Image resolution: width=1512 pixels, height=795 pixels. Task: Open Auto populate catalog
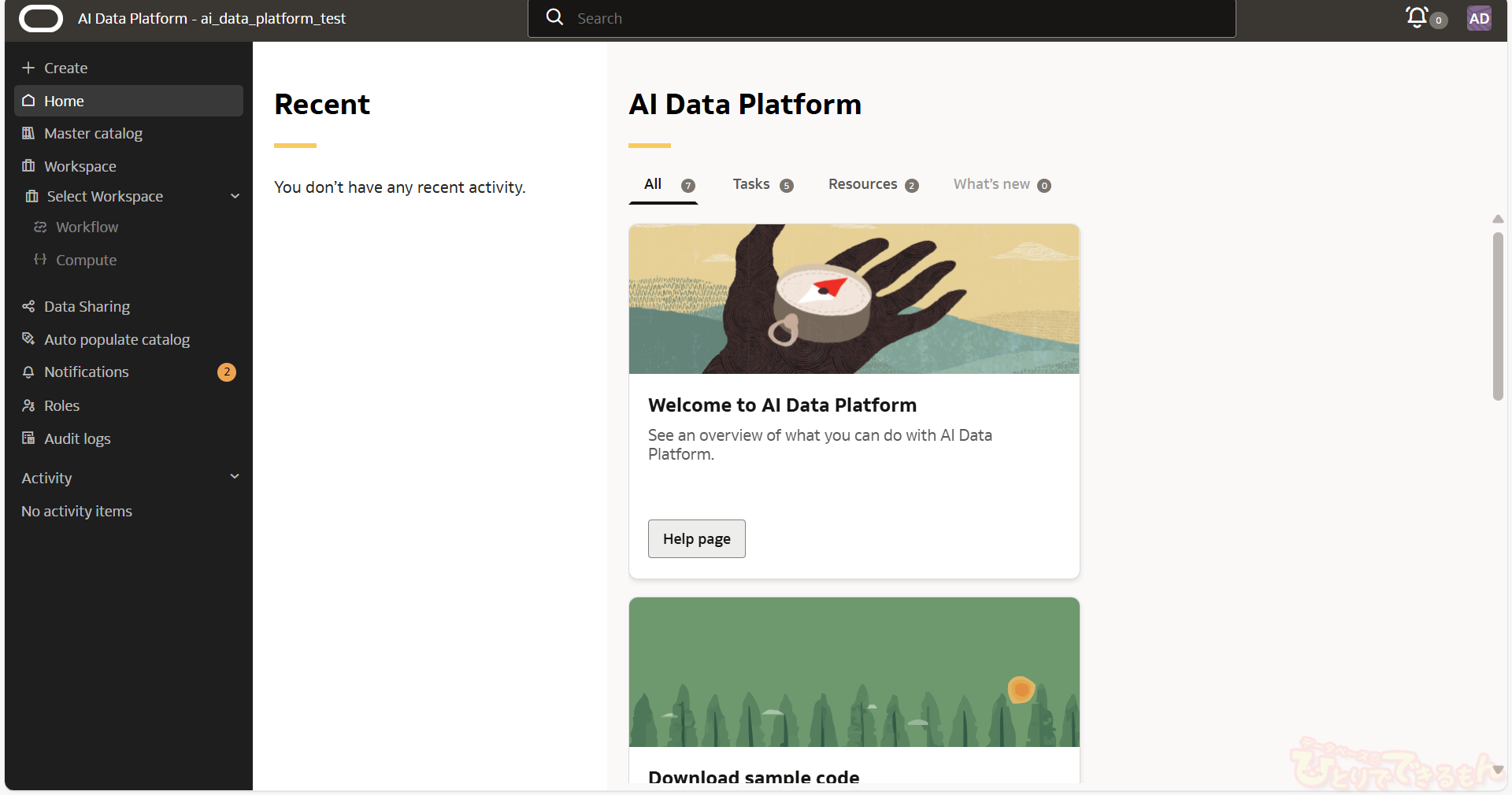click(117, 340)
